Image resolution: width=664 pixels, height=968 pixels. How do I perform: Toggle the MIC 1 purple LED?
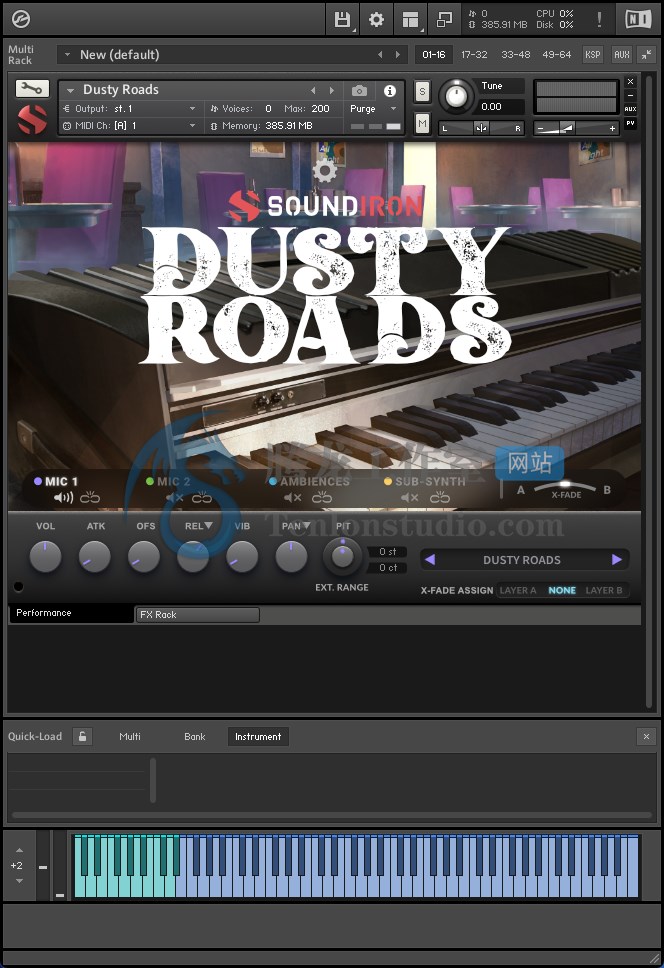38,481
